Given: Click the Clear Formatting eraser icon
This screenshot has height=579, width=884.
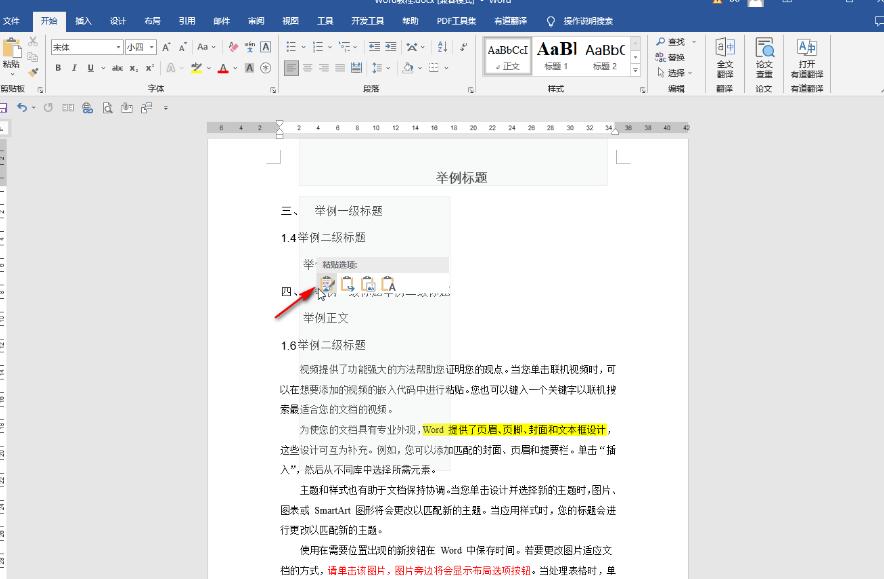Looking at the screenshot, I should pos(233,47).
